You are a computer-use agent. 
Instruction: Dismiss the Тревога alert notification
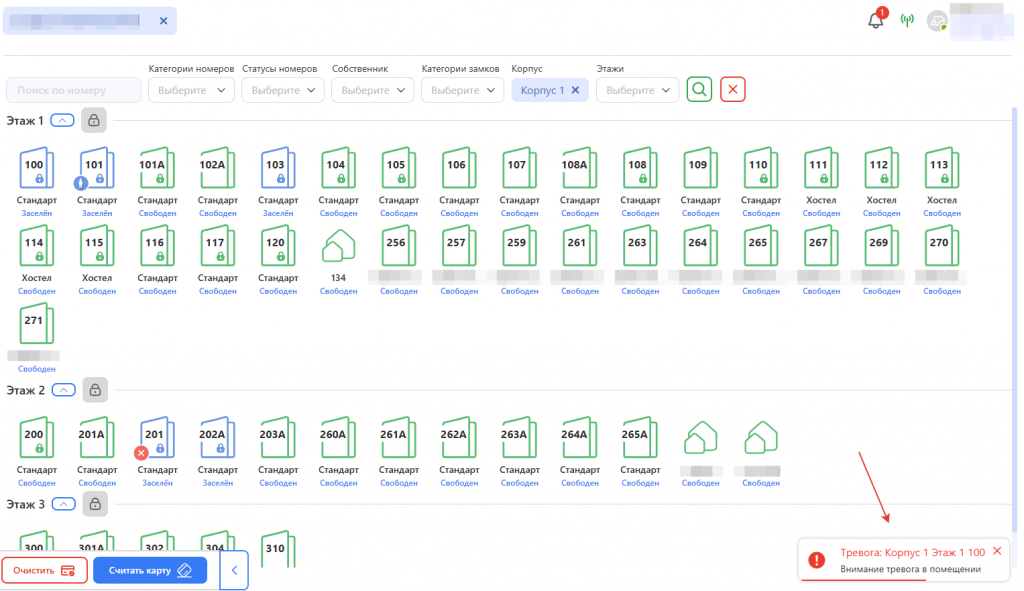tap(997, 551)
